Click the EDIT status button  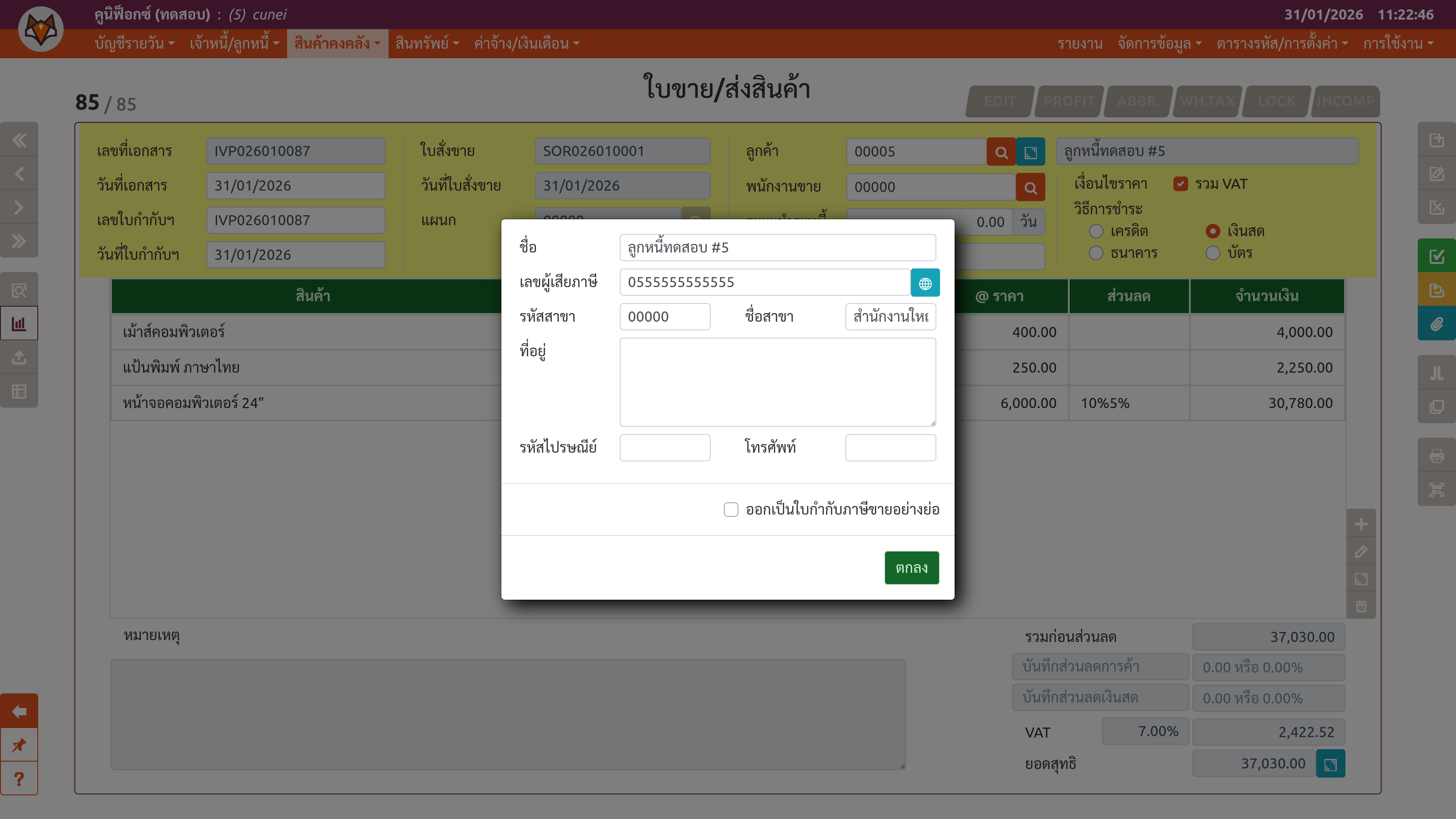click(1000, 101)
